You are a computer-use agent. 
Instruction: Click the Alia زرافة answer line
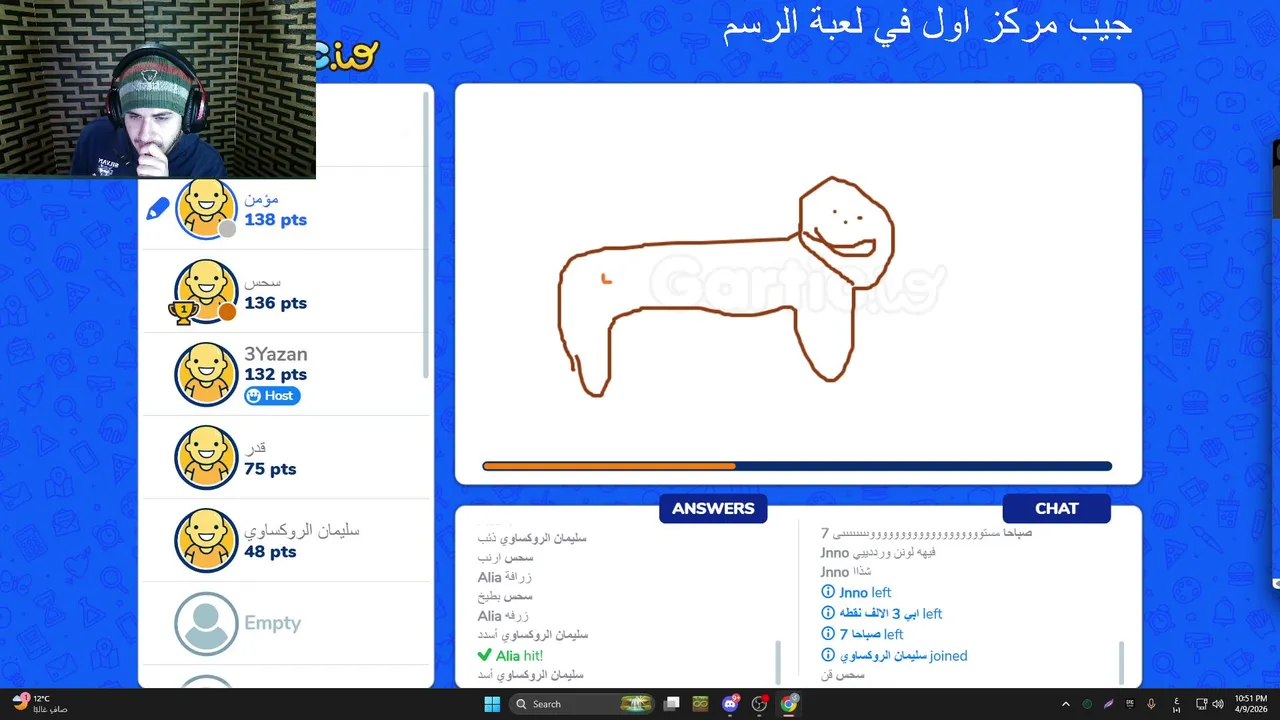[x=504, y=577]
